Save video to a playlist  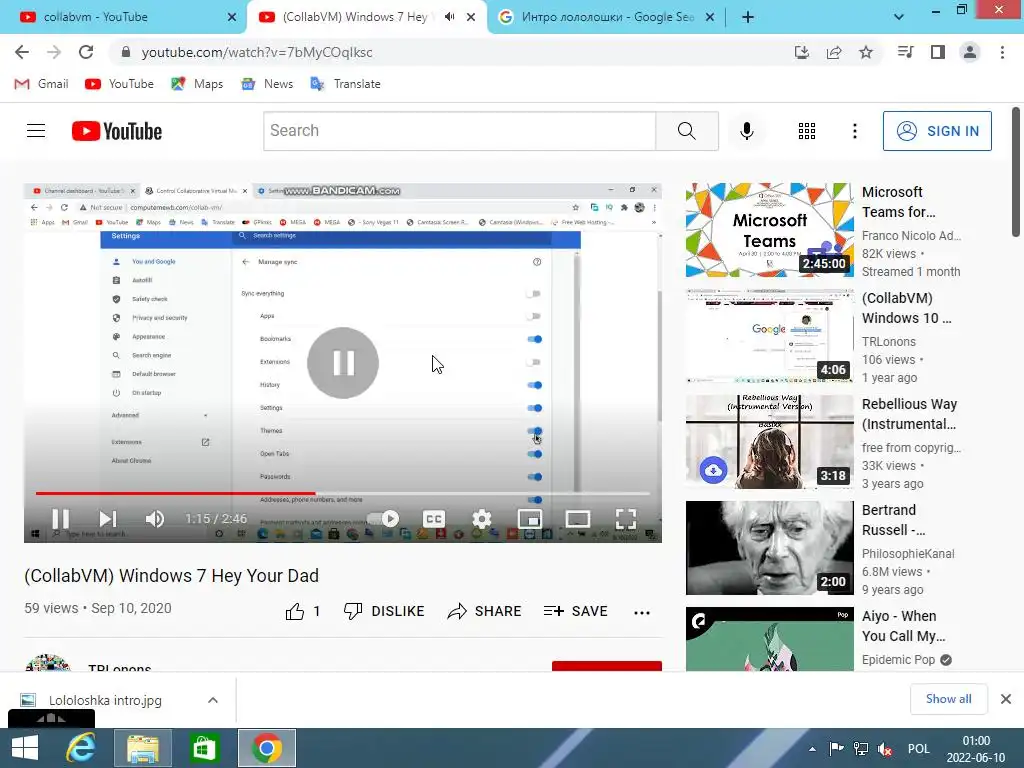pos(575,611)
